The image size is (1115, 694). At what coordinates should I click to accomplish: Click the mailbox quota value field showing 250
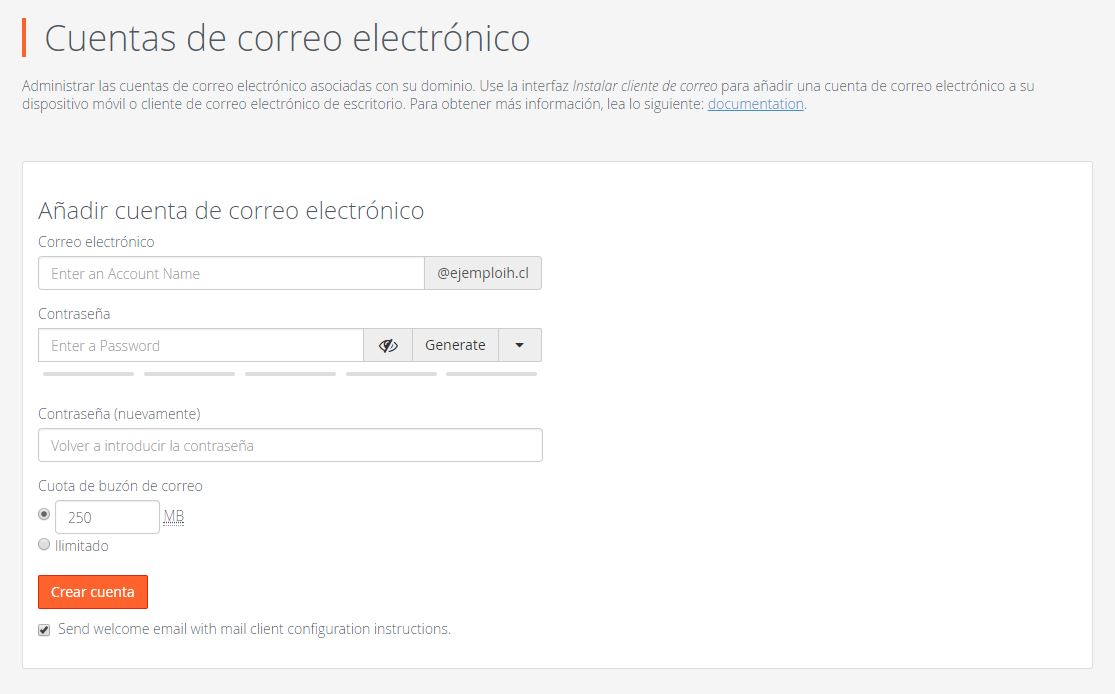click(107, 517)
